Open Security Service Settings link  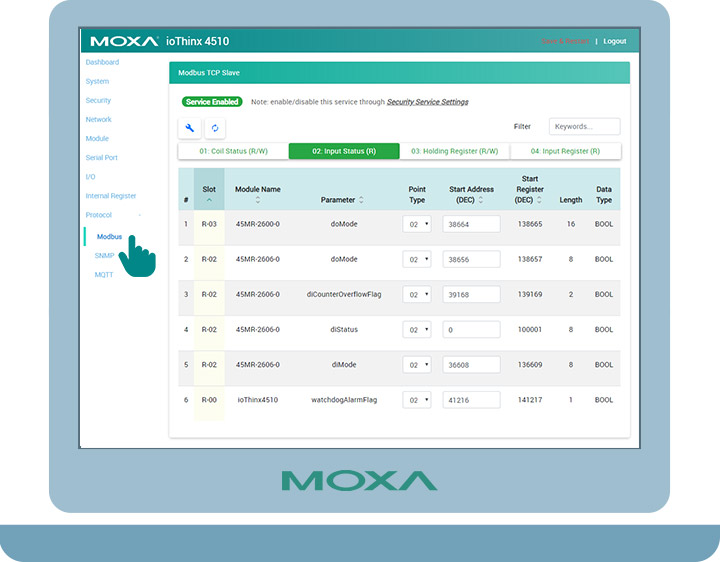428,102
